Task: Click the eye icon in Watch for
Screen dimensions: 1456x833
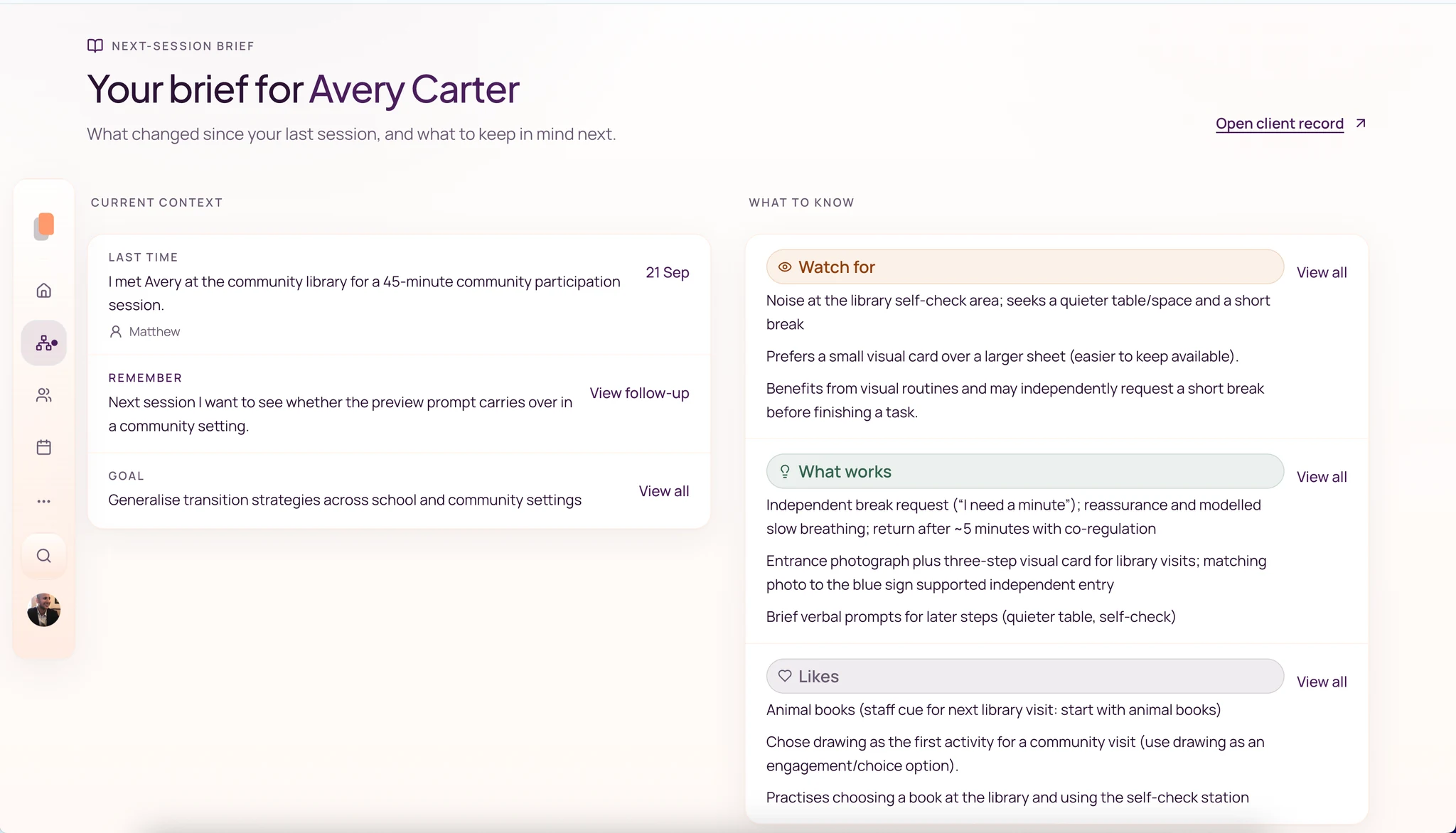Action: [x=785, y=267]
